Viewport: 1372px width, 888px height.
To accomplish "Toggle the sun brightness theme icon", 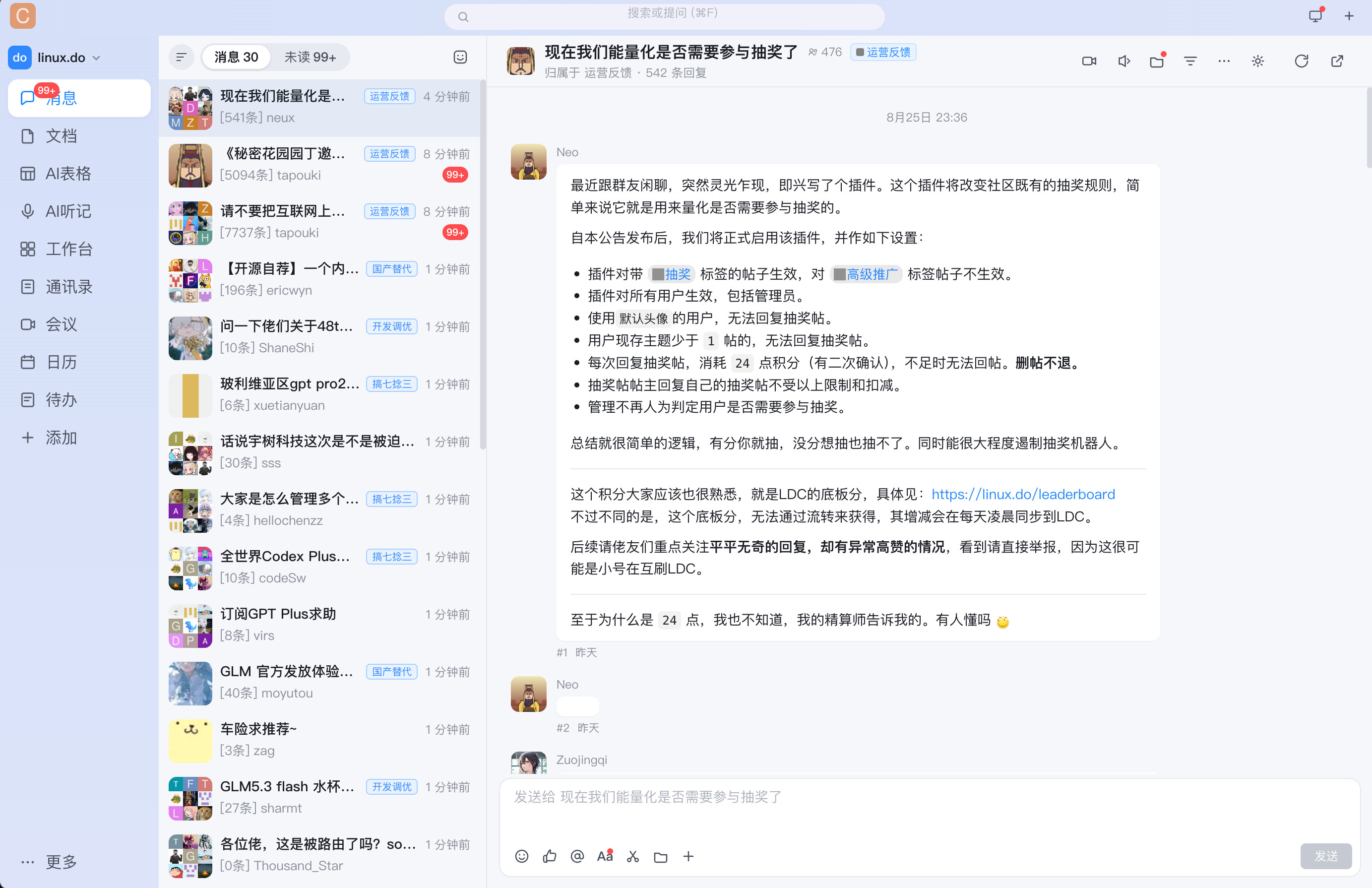I will pos(1258,61).
